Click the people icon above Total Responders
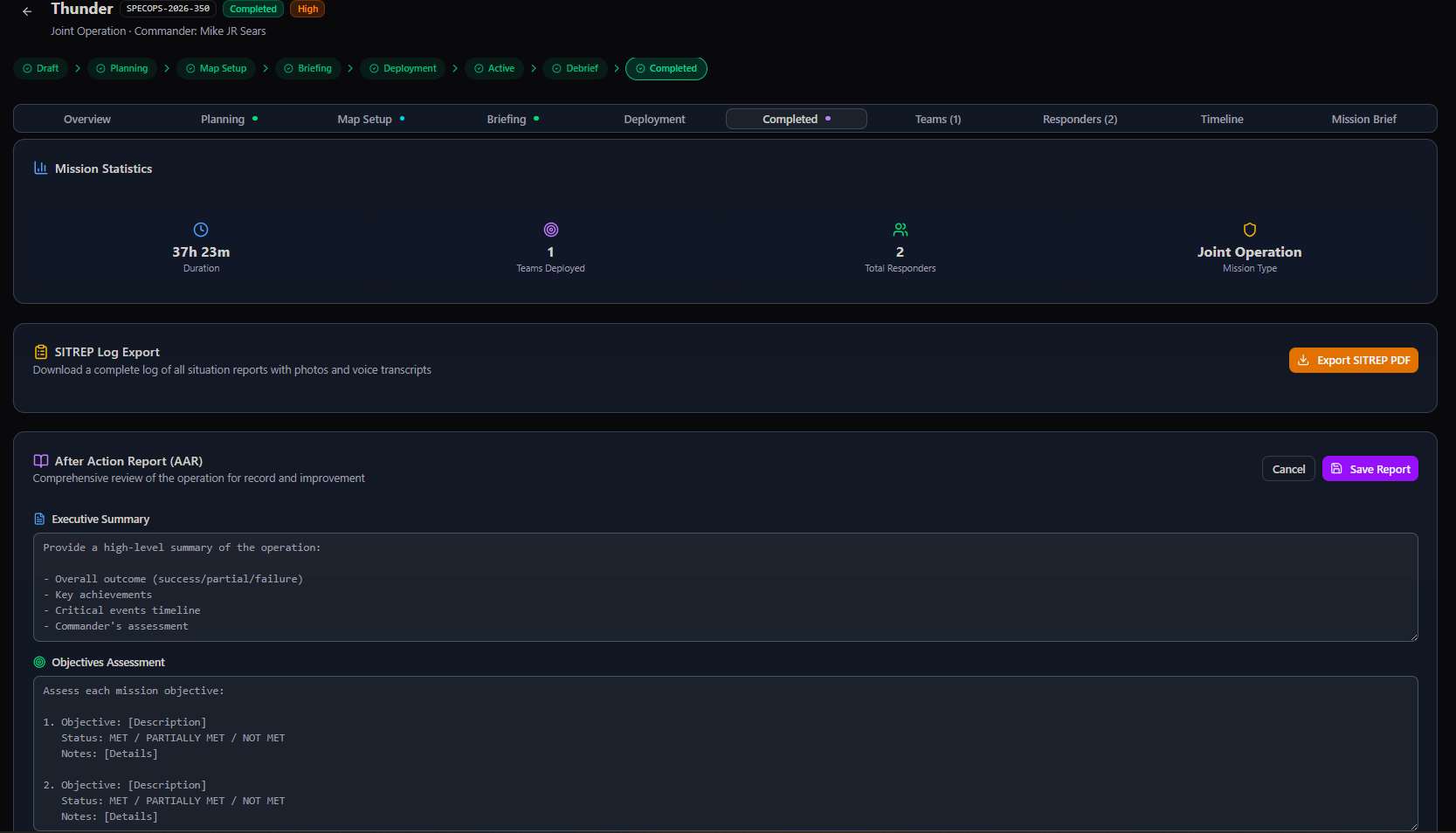This screenshot has width=1456, height=833. tap(901, 230)
